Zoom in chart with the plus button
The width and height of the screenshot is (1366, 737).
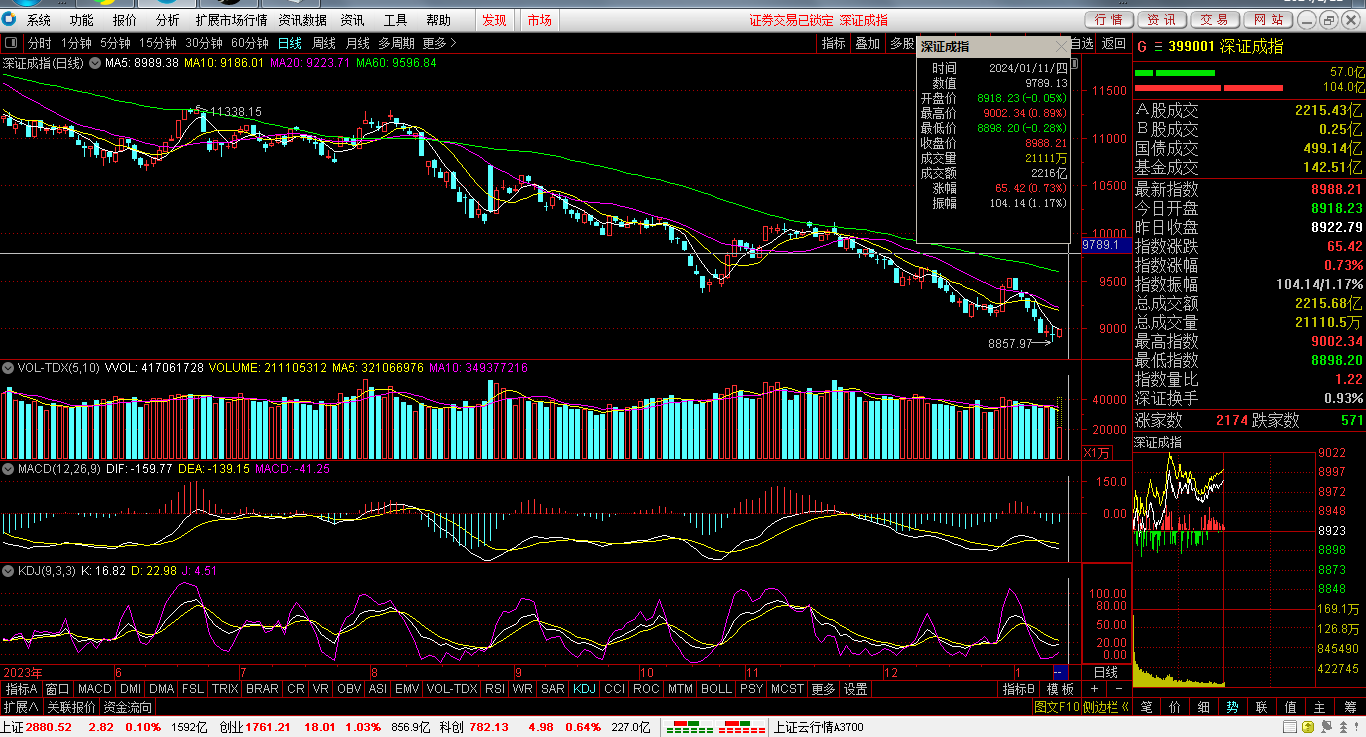pos(1094,689)
